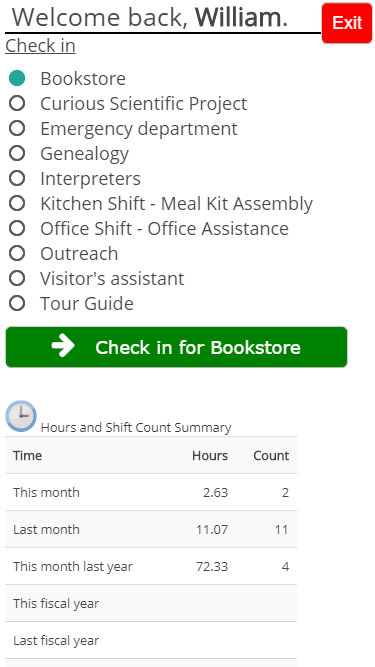Click the Hours column header
The image size is (375, 667).
coord(210,456)
